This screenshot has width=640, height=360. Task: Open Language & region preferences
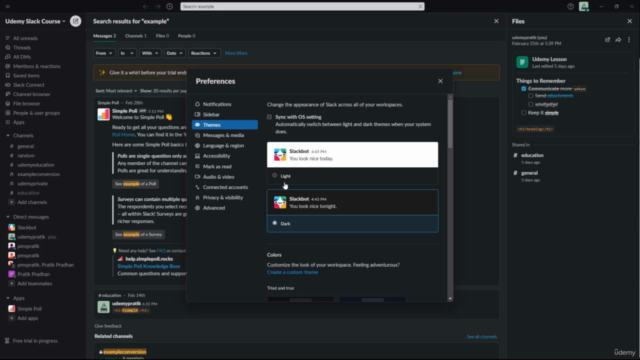point(225,146)
